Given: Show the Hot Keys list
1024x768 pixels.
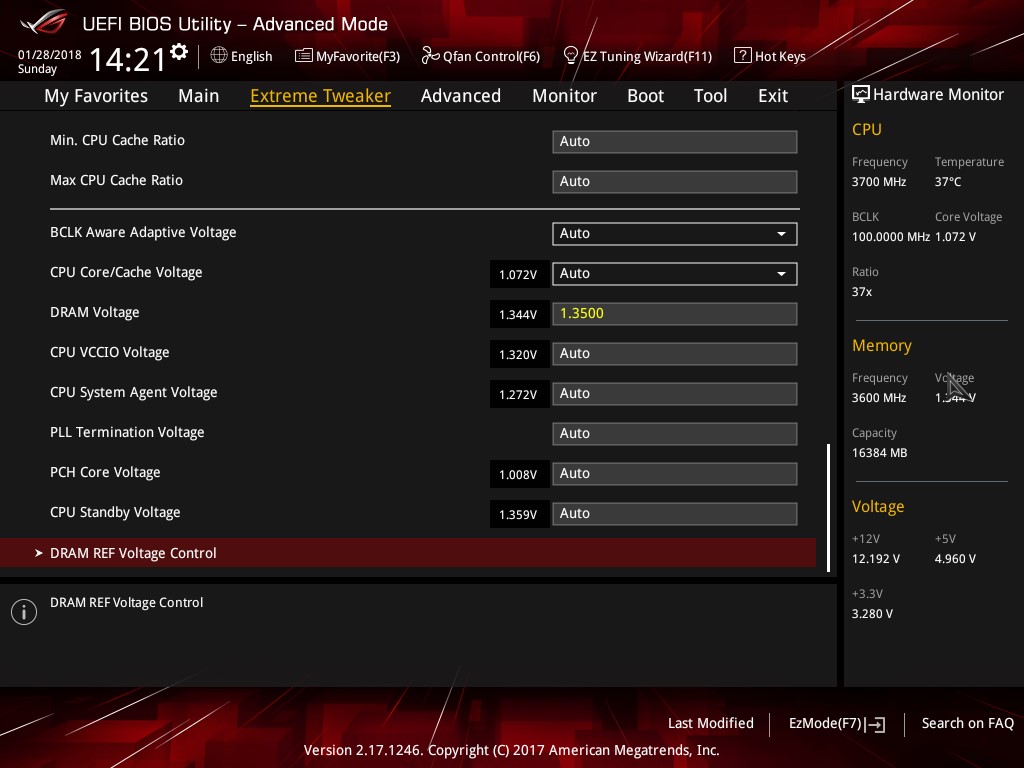Looking at the screenshot, I should (770, 56).
